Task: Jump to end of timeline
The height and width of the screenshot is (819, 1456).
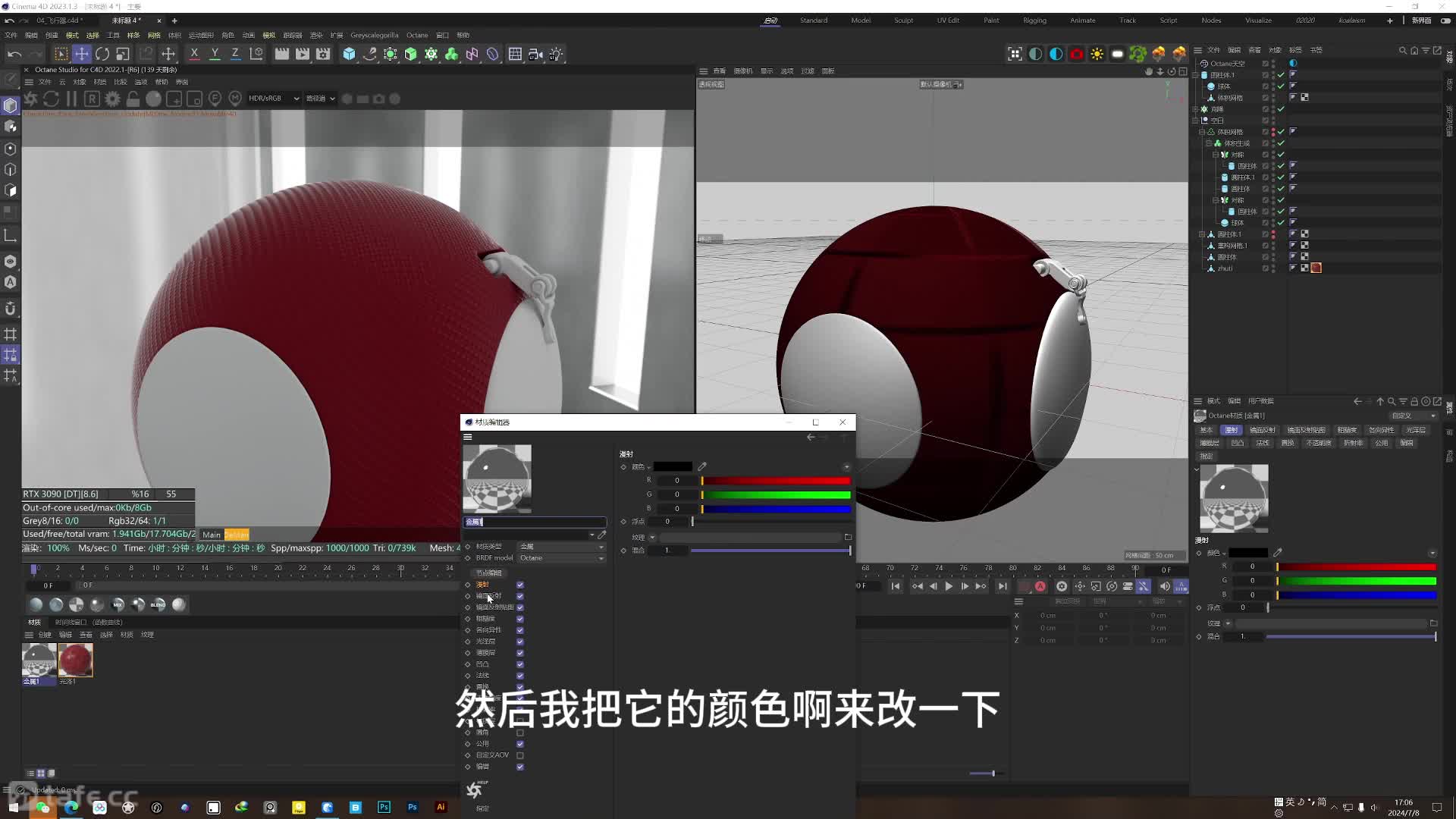Action: [1003, 586]
